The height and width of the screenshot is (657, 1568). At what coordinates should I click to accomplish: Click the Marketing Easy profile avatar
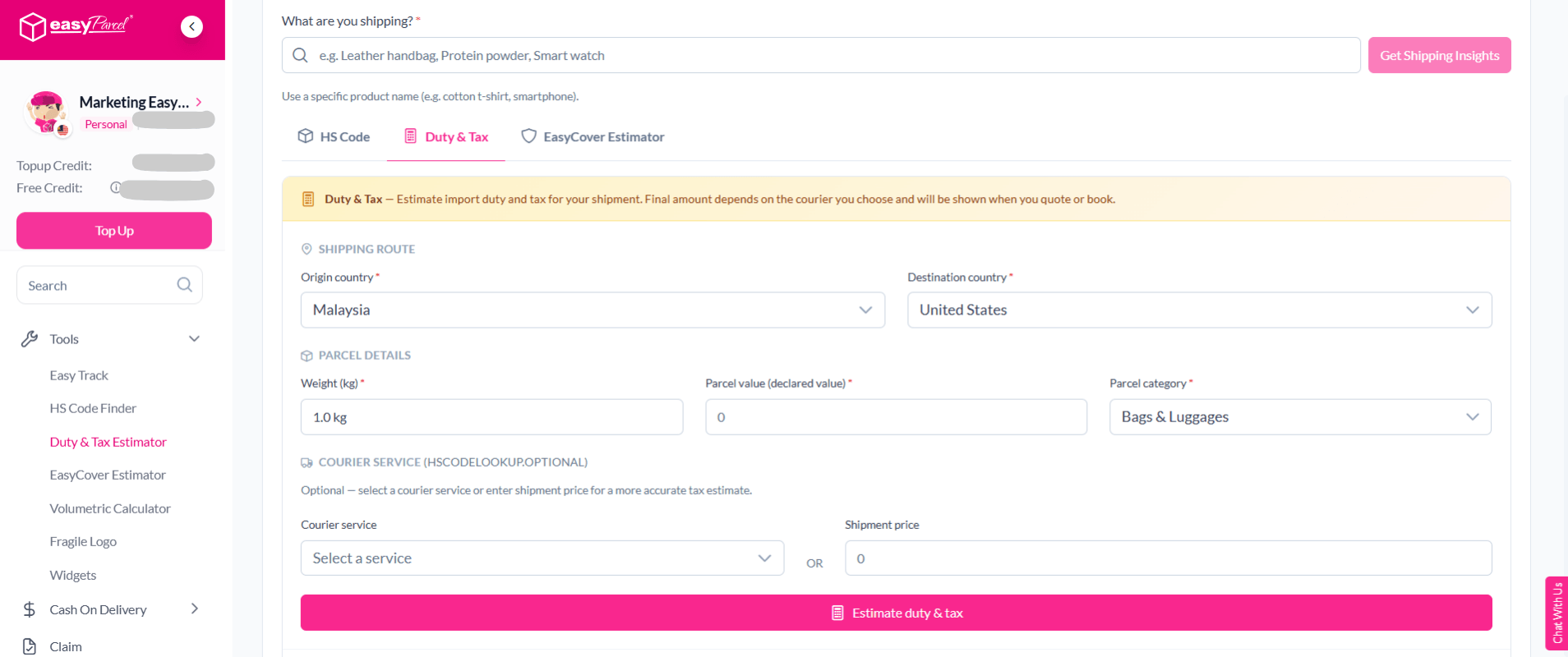click(x=46, y=113)
